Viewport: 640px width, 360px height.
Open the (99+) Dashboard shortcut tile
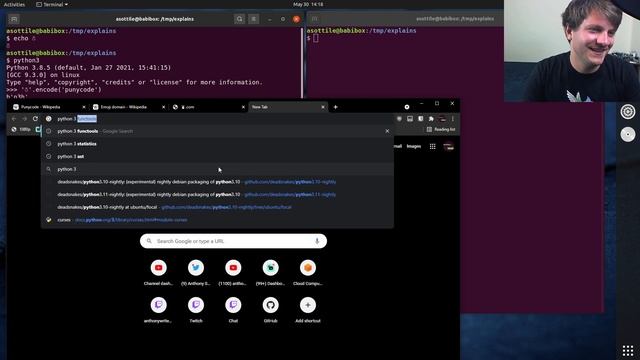click(x=271, y=273)
